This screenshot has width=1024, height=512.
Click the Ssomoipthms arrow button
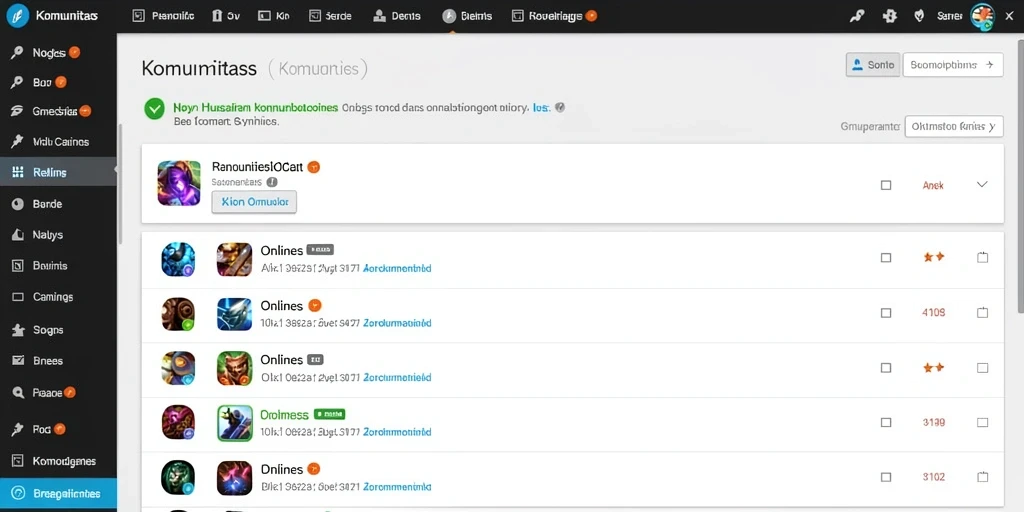[x=953, y=65]
